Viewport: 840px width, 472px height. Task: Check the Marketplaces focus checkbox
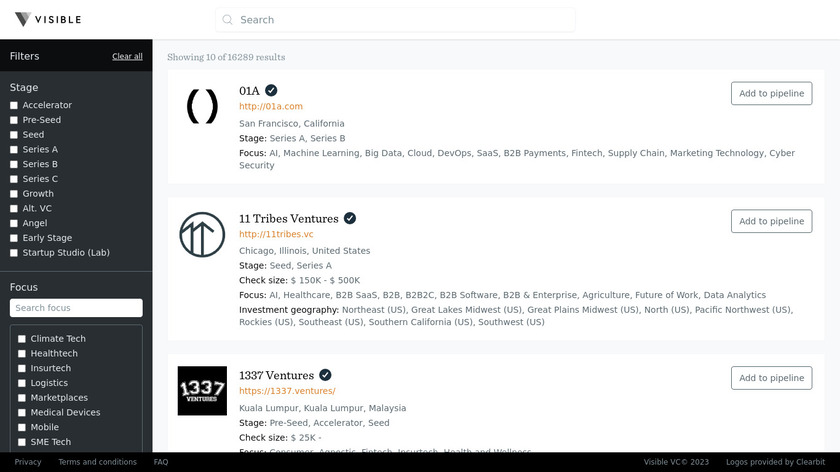pos(22,398)
